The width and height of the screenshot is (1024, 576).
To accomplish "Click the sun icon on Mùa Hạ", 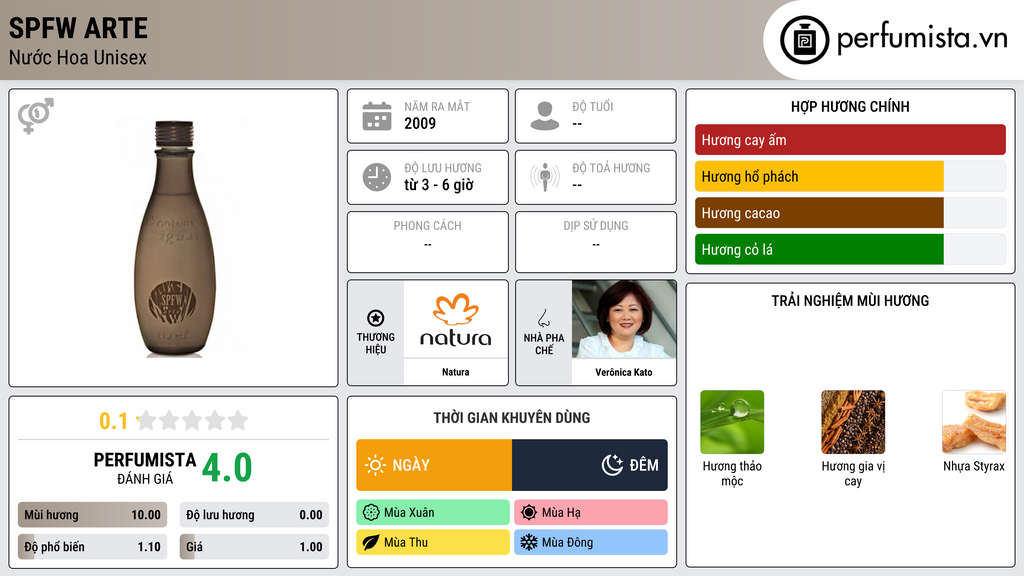I will 529,513.
